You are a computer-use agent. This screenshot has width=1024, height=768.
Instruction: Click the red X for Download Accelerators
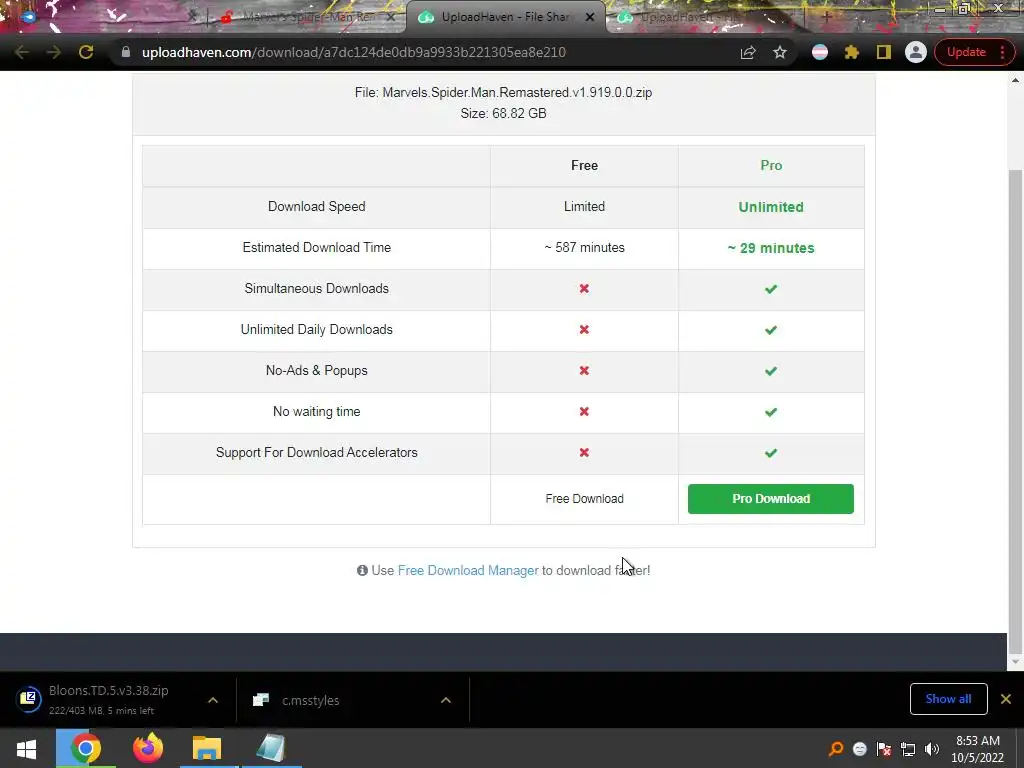(584, 453)
